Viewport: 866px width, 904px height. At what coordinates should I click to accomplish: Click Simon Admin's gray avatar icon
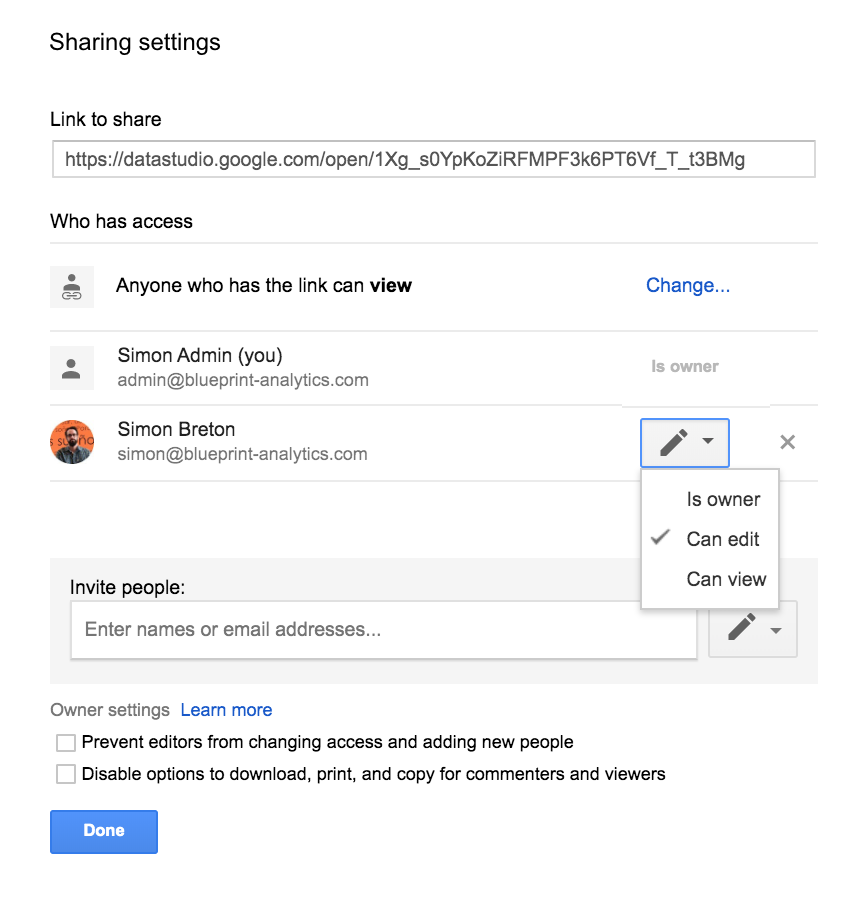point(72,368)
